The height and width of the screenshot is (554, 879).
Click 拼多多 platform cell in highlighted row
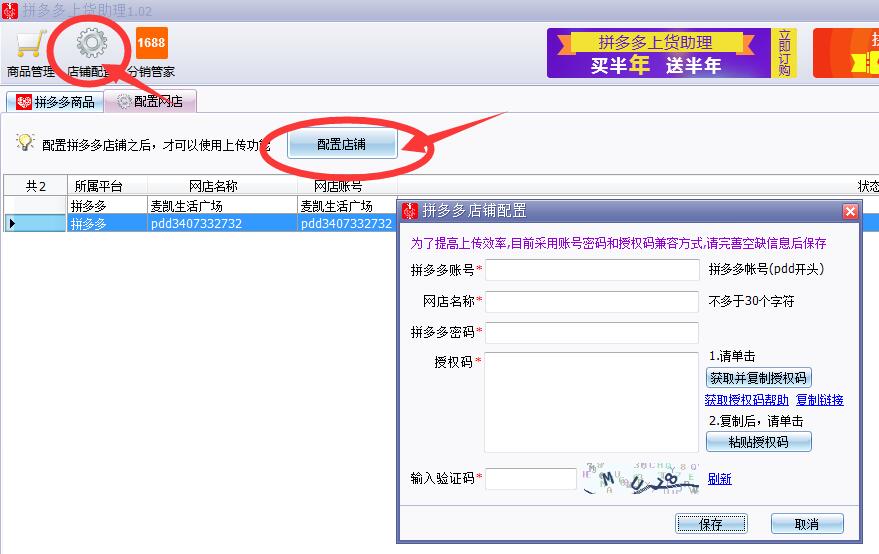(x=107, y=224)
